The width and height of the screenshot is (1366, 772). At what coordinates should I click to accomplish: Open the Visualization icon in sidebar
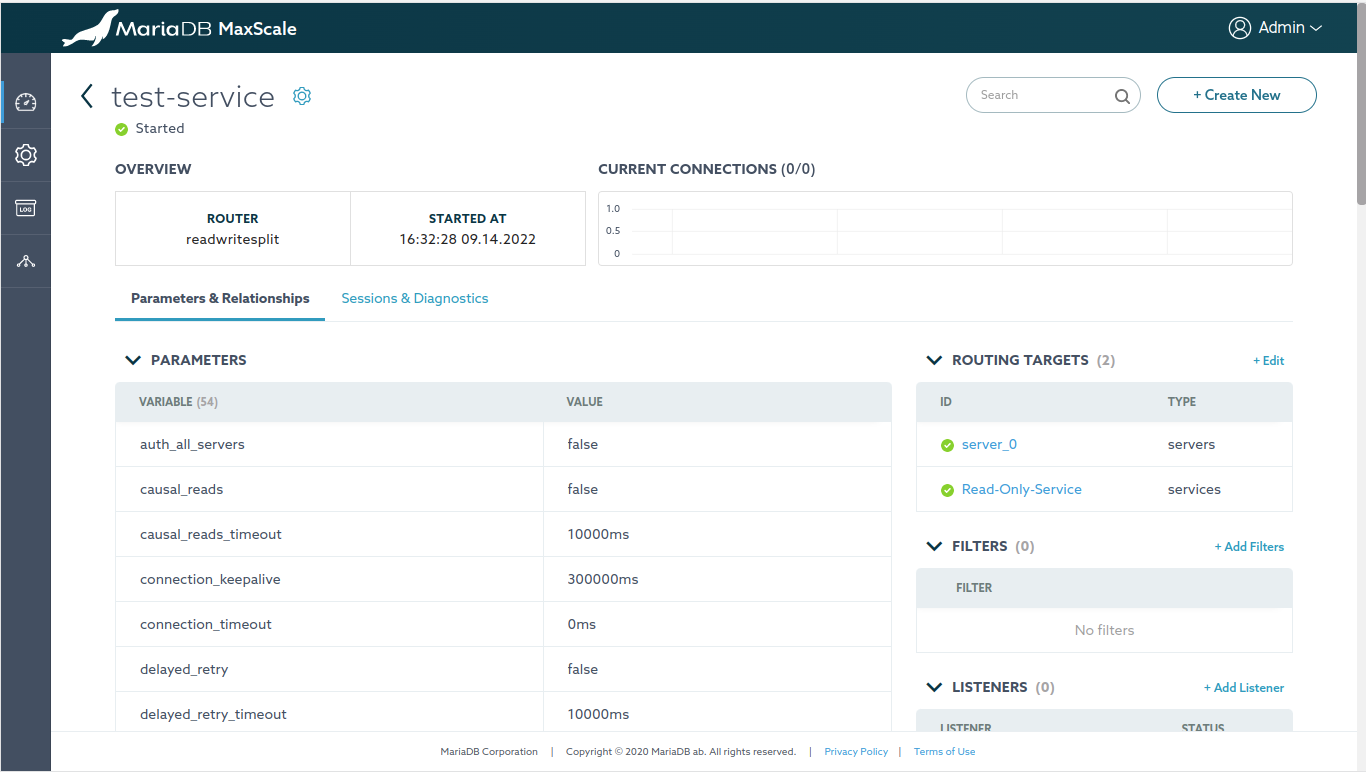pyautogui.click(x=26, y=262)
